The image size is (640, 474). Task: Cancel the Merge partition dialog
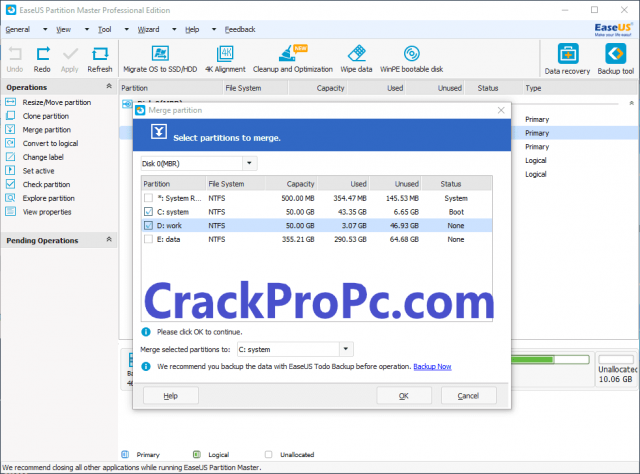[x=468, y=396]
